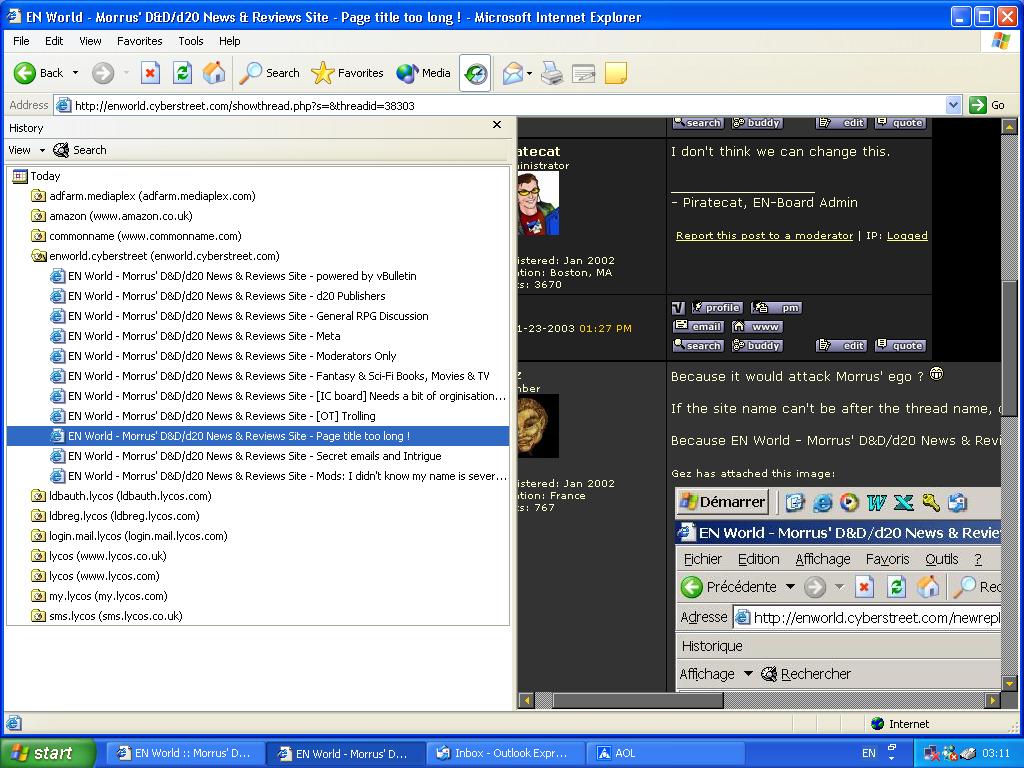Expand sms.lycos history folder
This screenshot has width=1024, height=768.
(x=107, y=616)
